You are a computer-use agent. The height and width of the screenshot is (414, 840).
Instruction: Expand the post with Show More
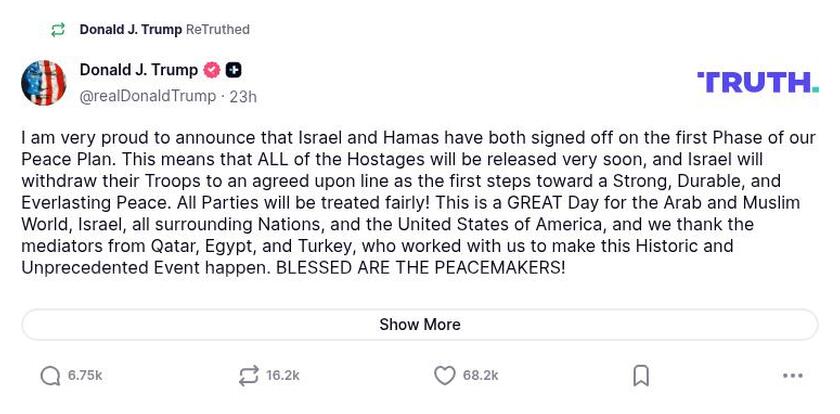[x=420, y=325]
